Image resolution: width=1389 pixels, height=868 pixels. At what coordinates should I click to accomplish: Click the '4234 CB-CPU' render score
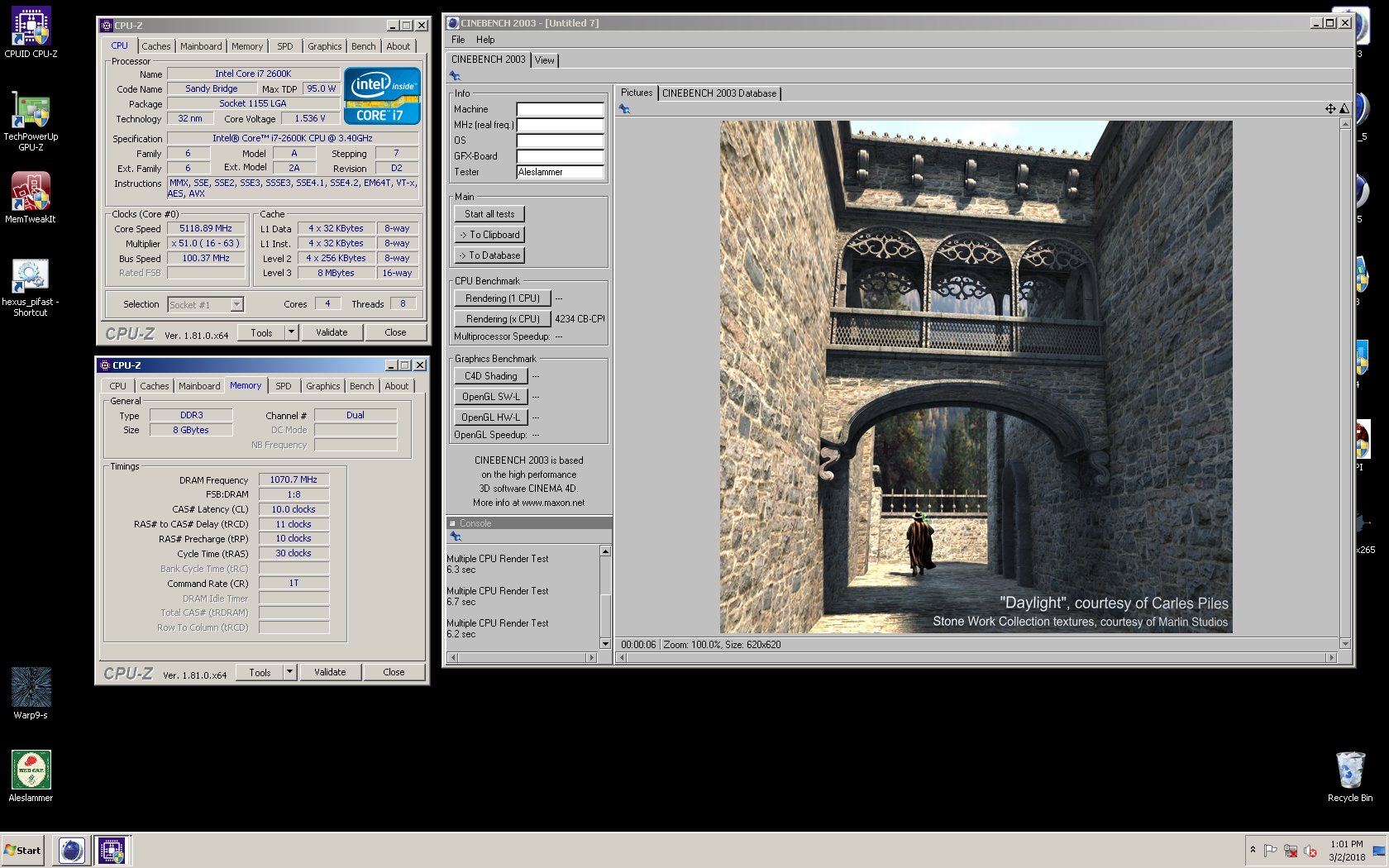tap(580, 319)
